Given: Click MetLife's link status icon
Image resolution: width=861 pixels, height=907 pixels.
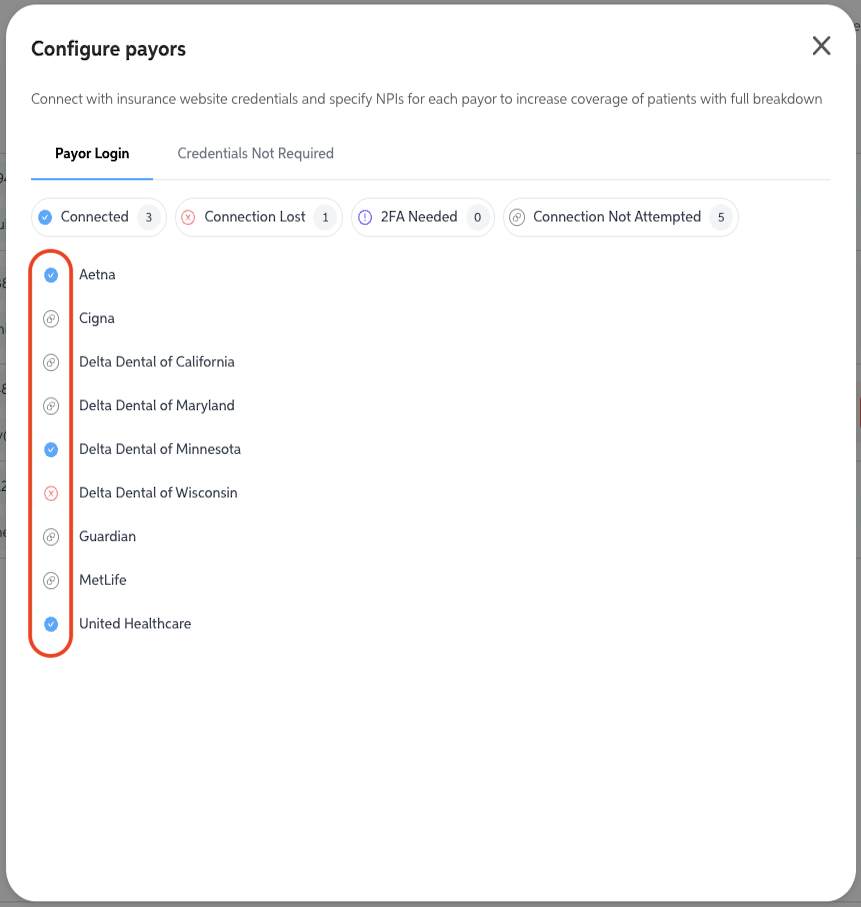Looking at the screenshot, I should [x=51, y=580].
